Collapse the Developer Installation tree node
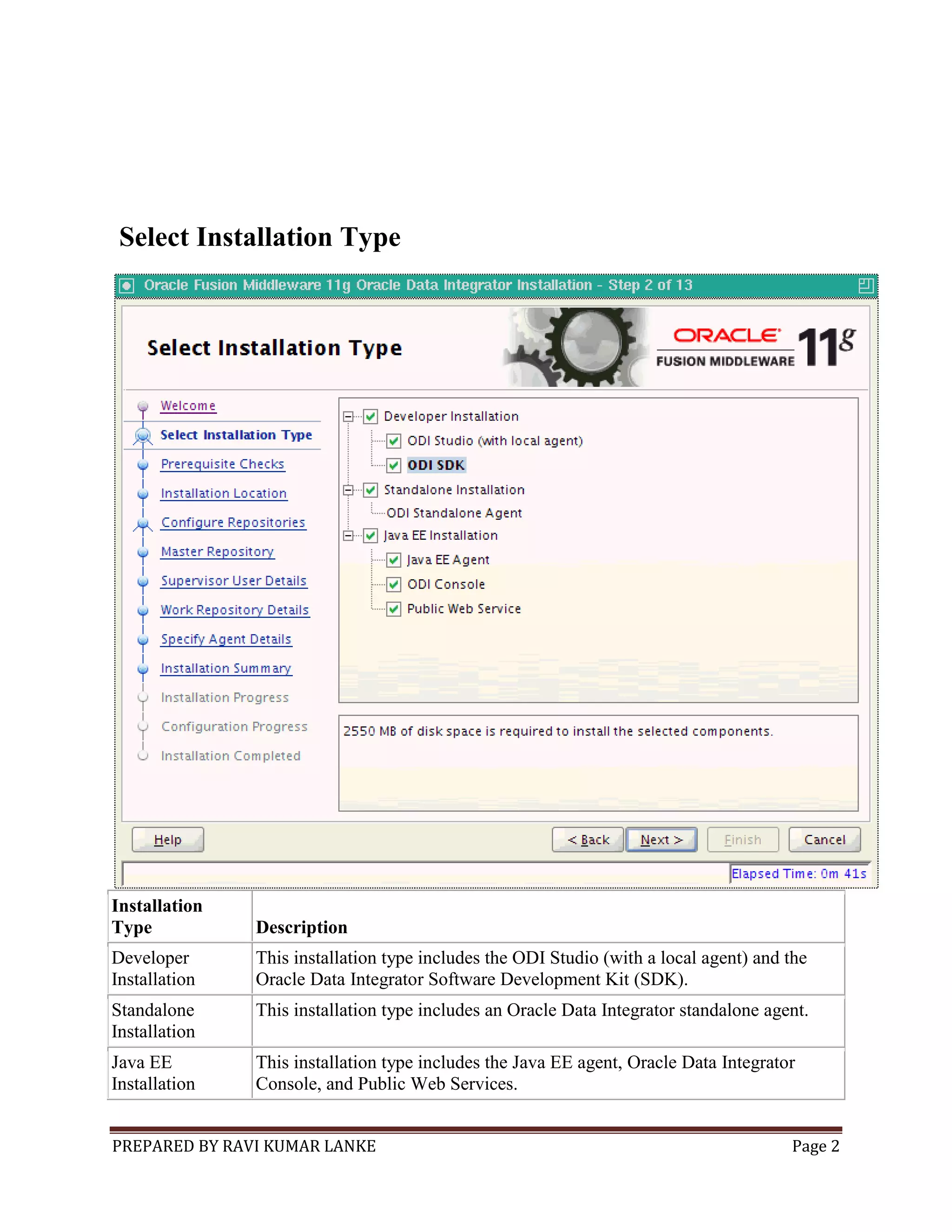The width and height of the screenshot is (952, 1232). click(x=349, y=417)
